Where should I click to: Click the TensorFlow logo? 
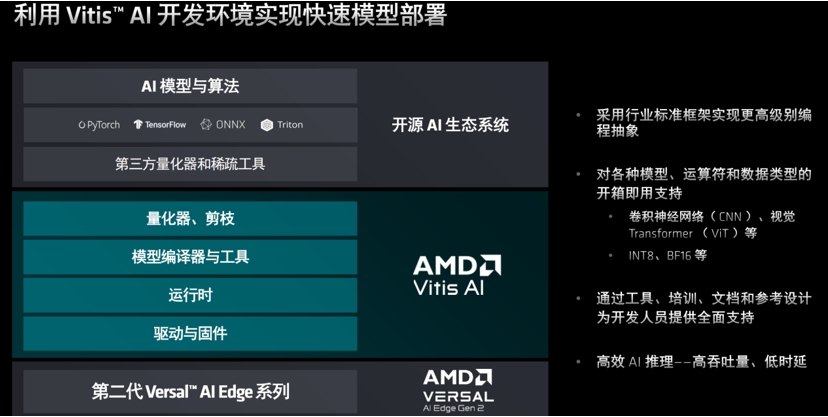(x=159, y=125)
